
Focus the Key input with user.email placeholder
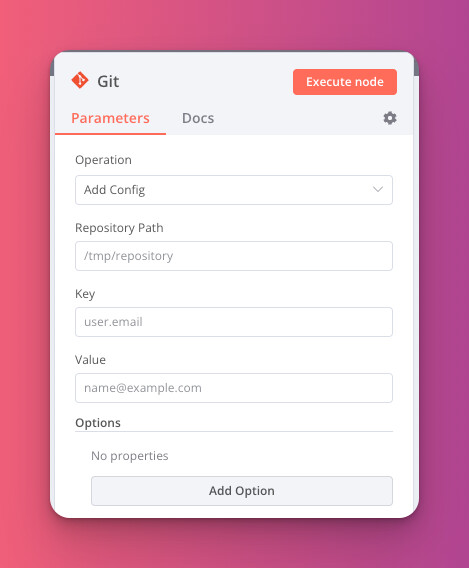[x=234, y=322]
